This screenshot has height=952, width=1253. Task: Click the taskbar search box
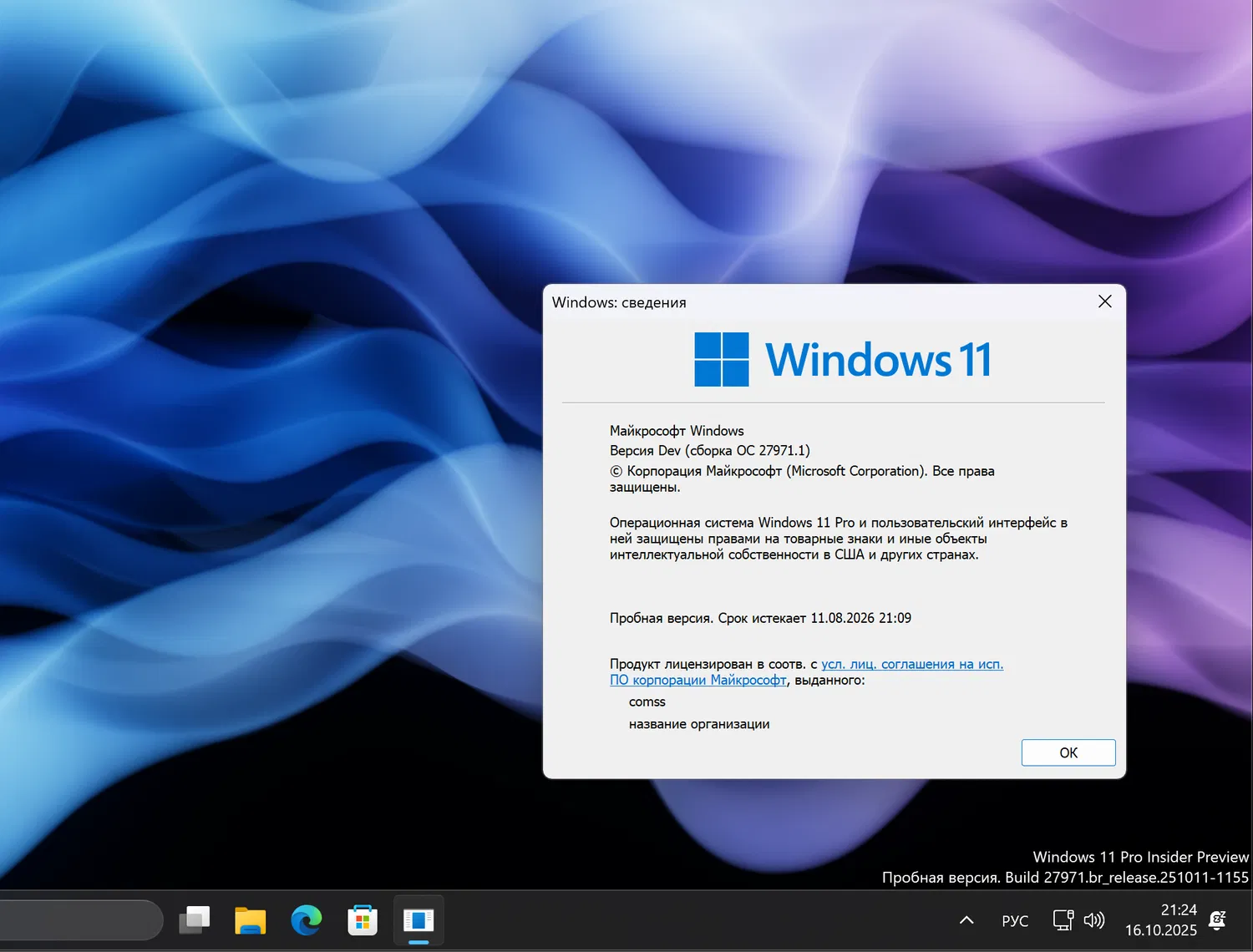tap(81, 919)
